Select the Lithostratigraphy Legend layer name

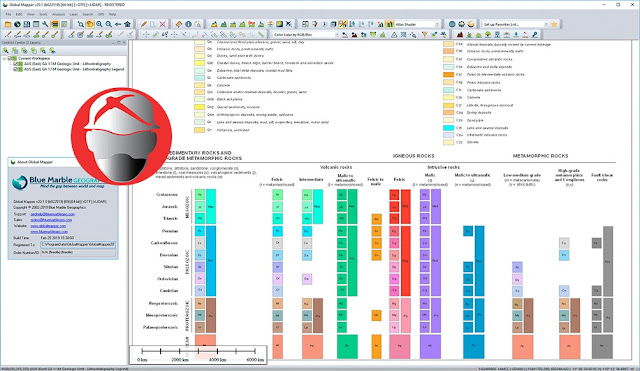pyautogui.click(x=74, y=69)
